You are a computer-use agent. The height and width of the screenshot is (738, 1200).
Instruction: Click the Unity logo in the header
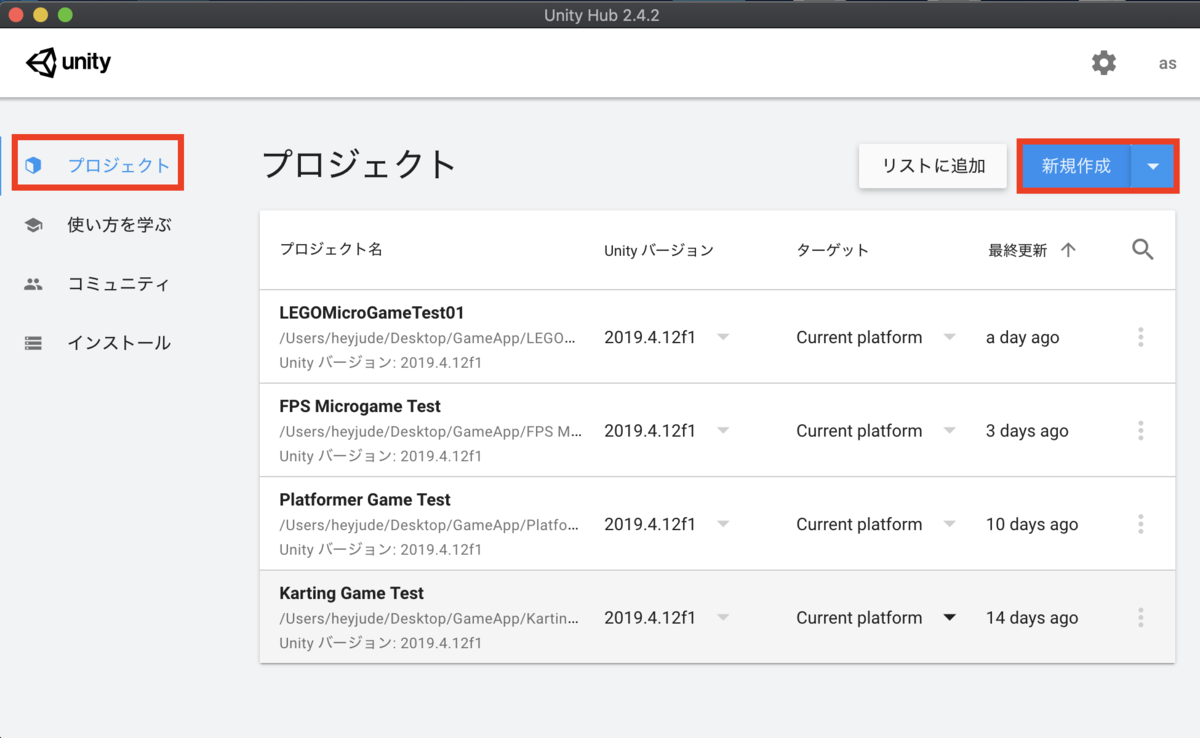pyautogui.click(x=69, y=63)
